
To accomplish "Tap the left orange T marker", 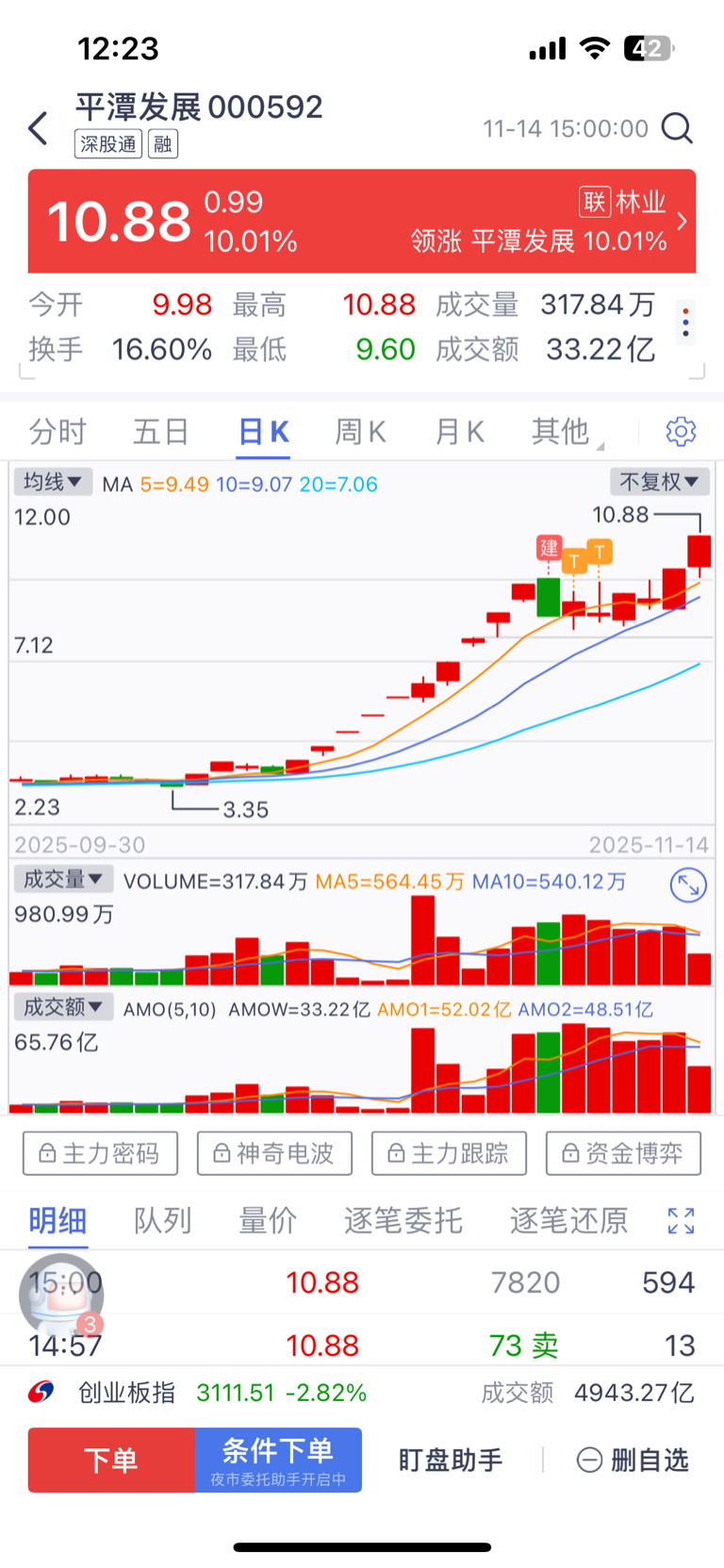I will [x=574, y=562].
